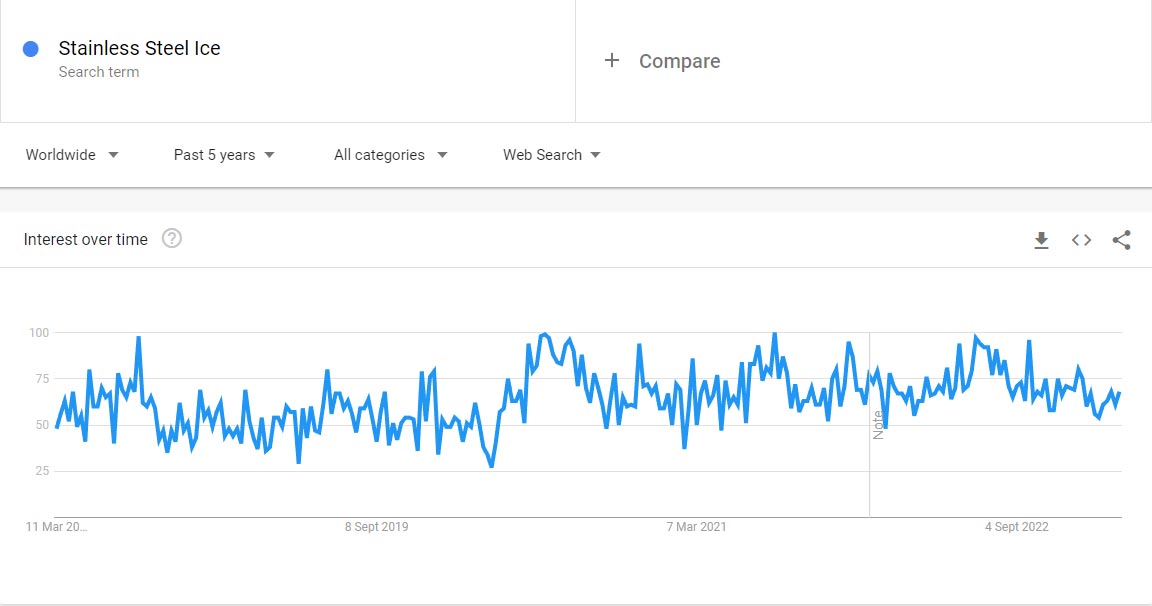
Task: Select the 4 Sept 2022 date label
Action: (1017, 527)
